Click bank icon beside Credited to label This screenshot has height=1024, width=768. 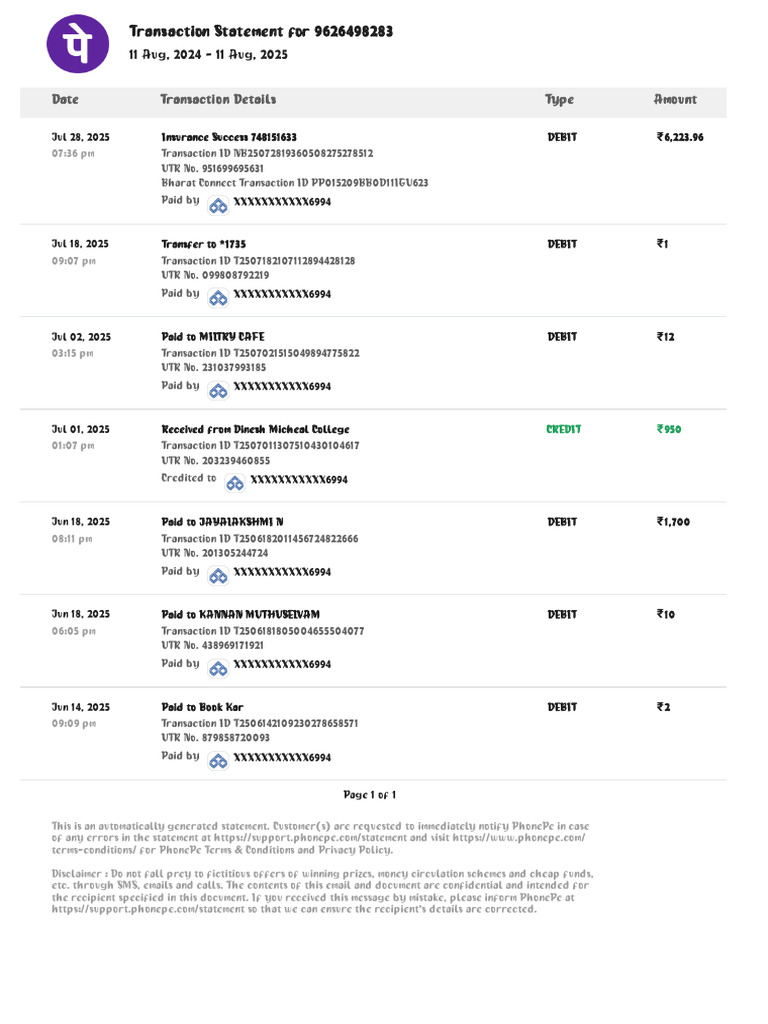[x=235, y=483]
